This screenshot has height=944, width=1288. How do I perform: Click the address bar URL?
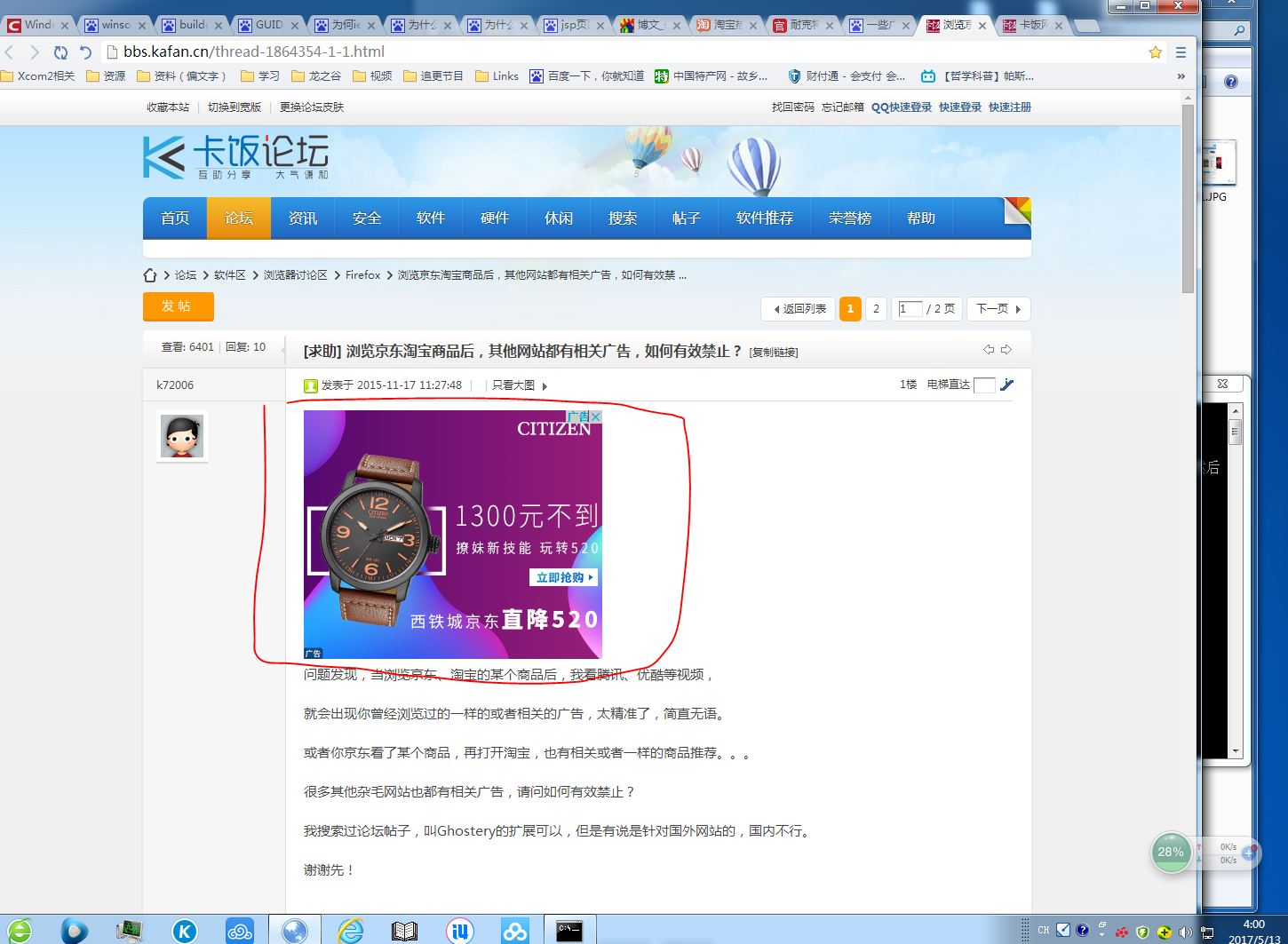click(x=254, y=52)
